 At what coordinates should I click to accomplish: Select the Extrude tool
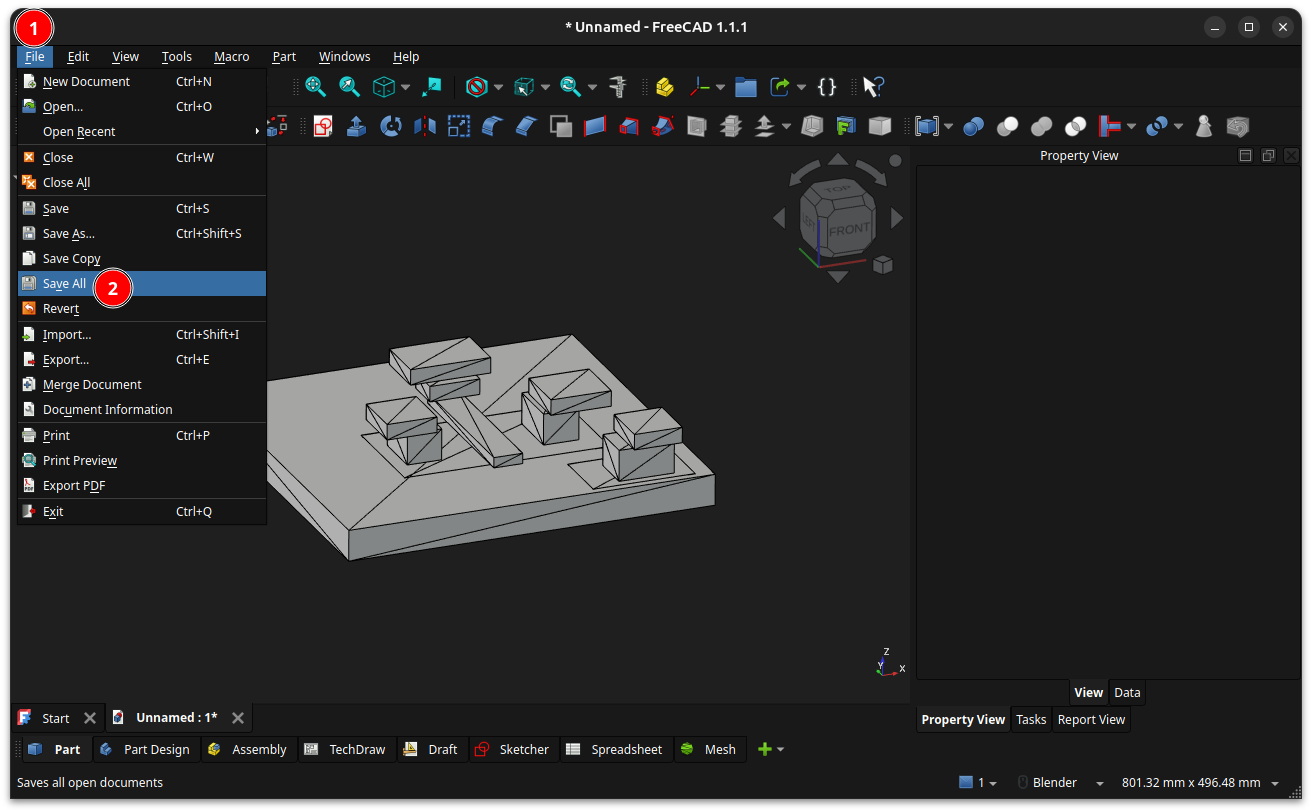point(356,126)
